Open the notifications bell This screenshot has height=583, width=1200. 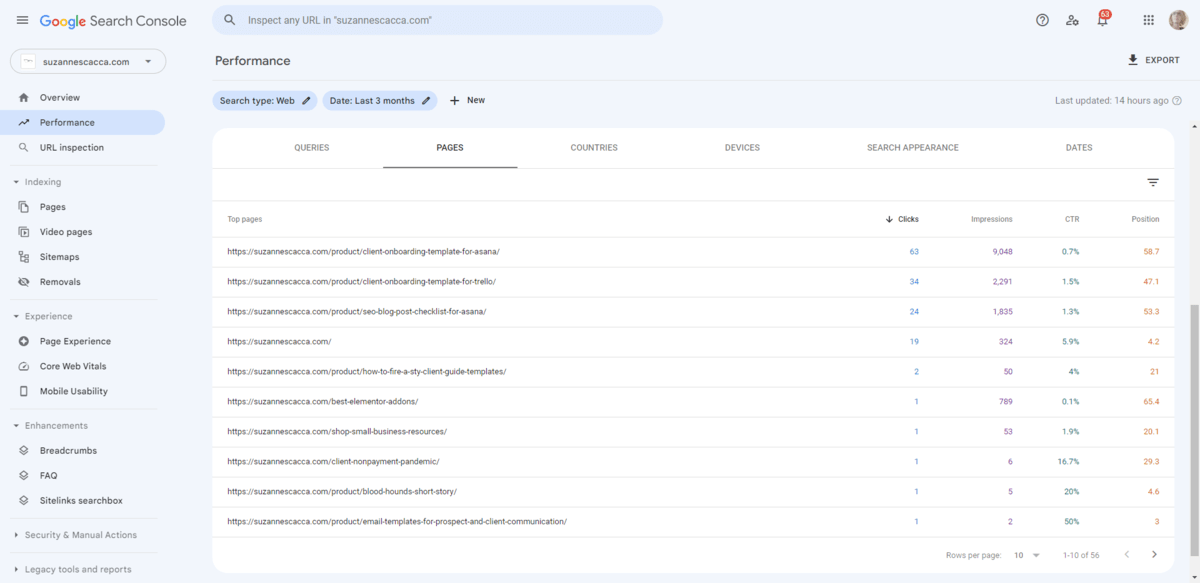point(1102,20)
